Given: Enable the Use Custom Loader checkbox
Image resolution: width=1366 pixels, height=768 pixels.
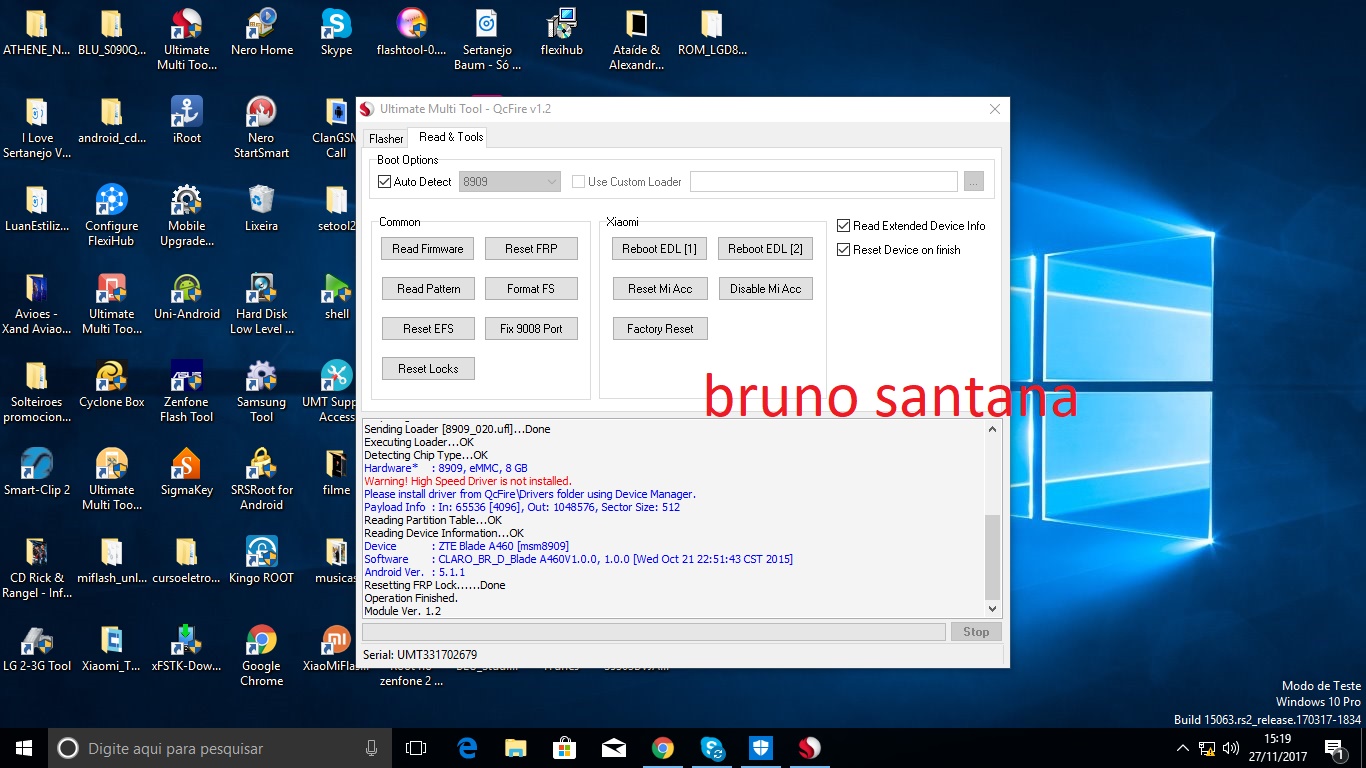Looking at the screenshot, I should (x=578, y=182).
